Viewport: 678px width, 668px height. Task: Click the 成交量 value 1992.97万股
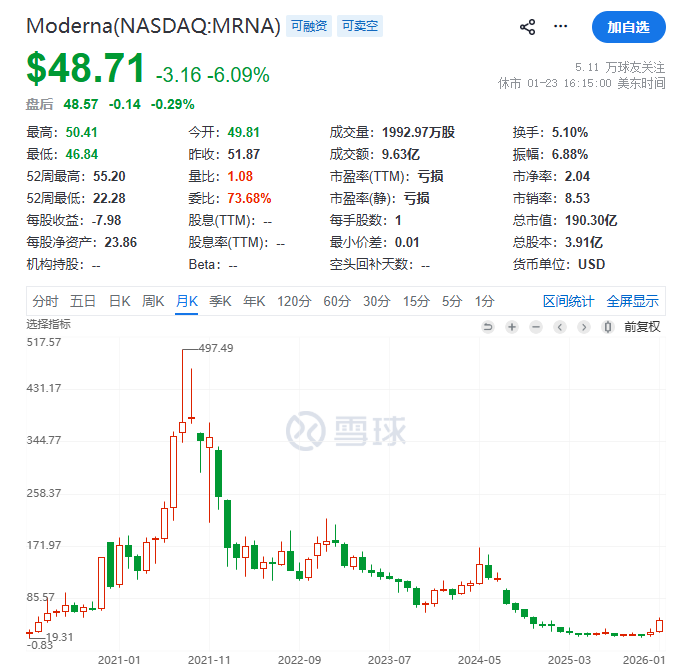click(418, 132)
